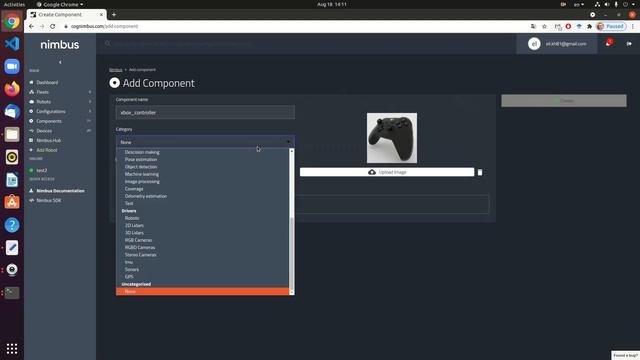Collapse the Category dropdown showing None

pos(205,142)
